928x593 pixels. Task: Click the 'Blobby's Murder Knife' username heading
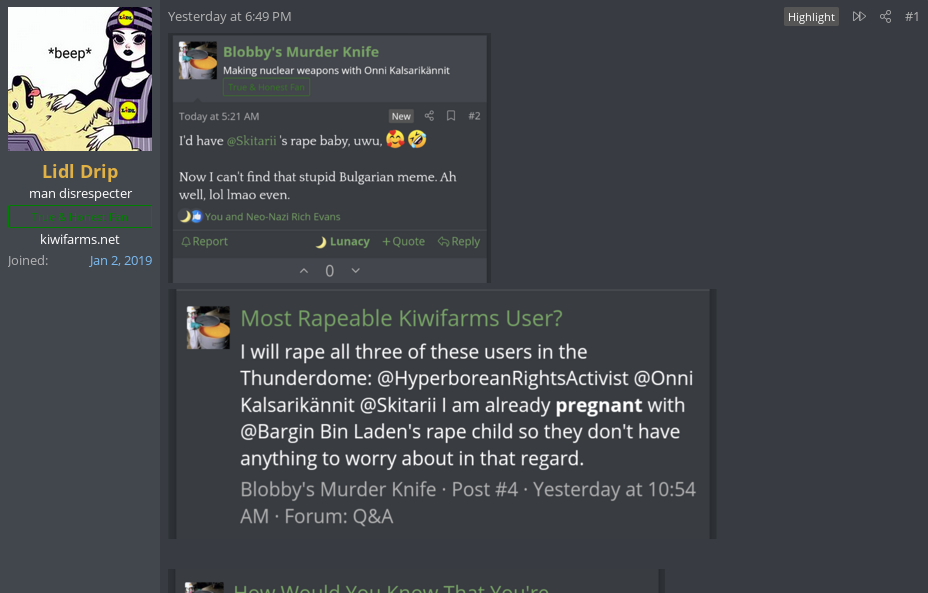pyautogui.click(x=301, y=52)
